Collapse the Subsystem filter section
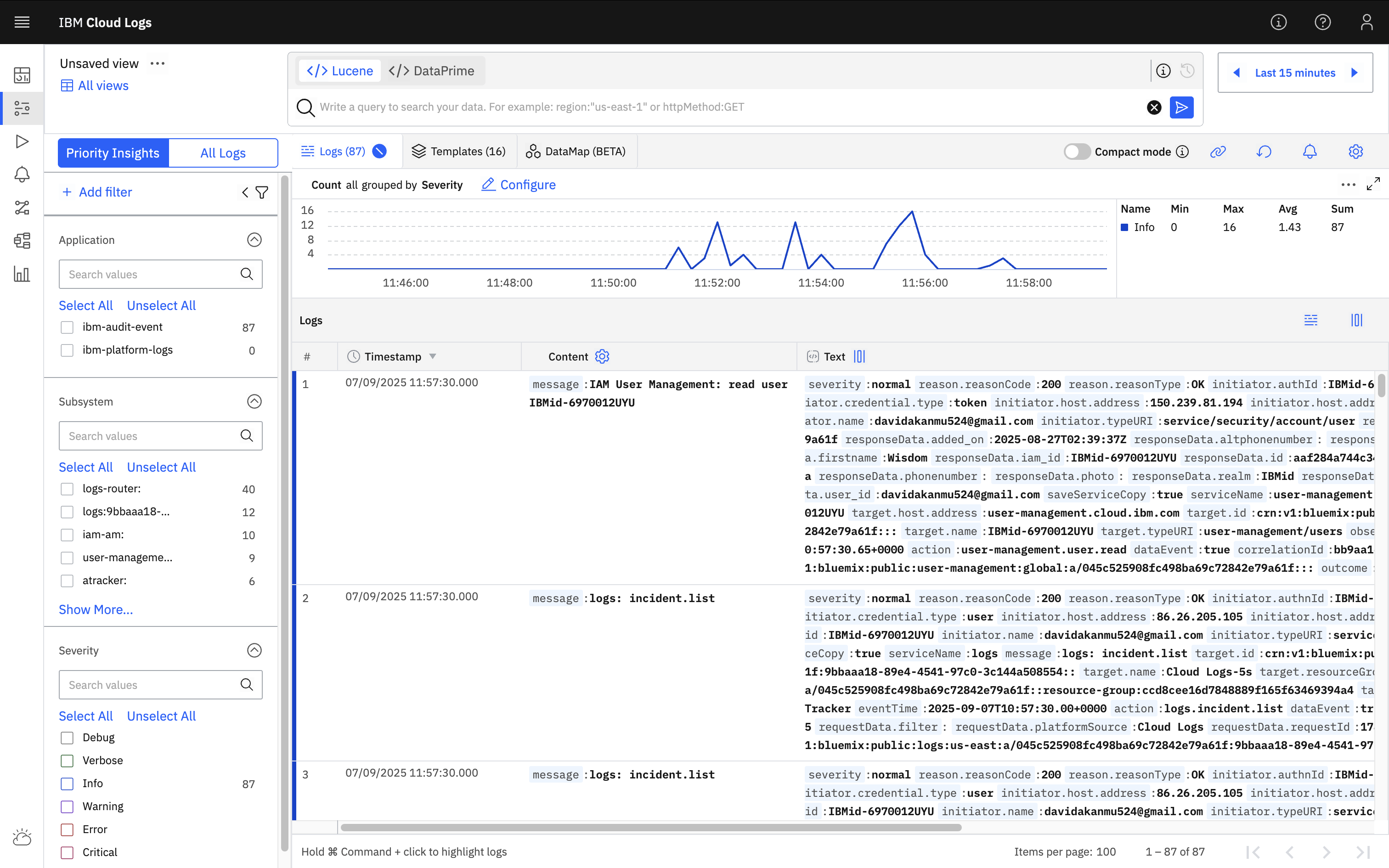 (x=254, y=401)
